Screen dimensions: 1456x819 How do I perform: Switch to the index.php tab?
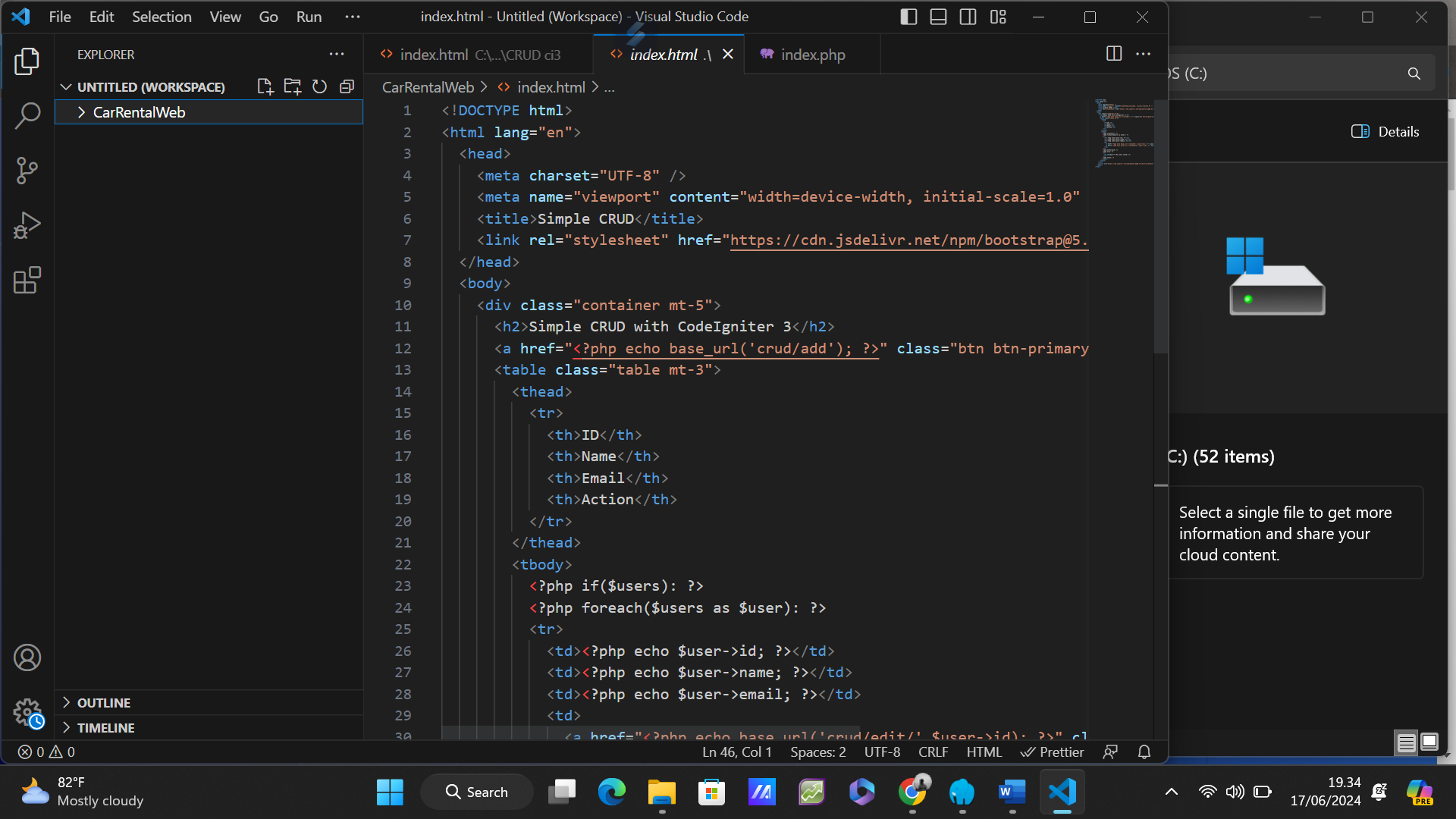pyautogui.click(x=812, y=55)
